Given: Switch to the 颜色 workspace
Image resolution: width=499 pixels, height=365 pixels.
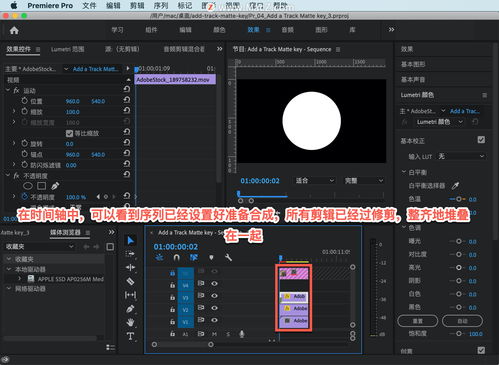Looking at the screenshot, I should pos(219,30).
